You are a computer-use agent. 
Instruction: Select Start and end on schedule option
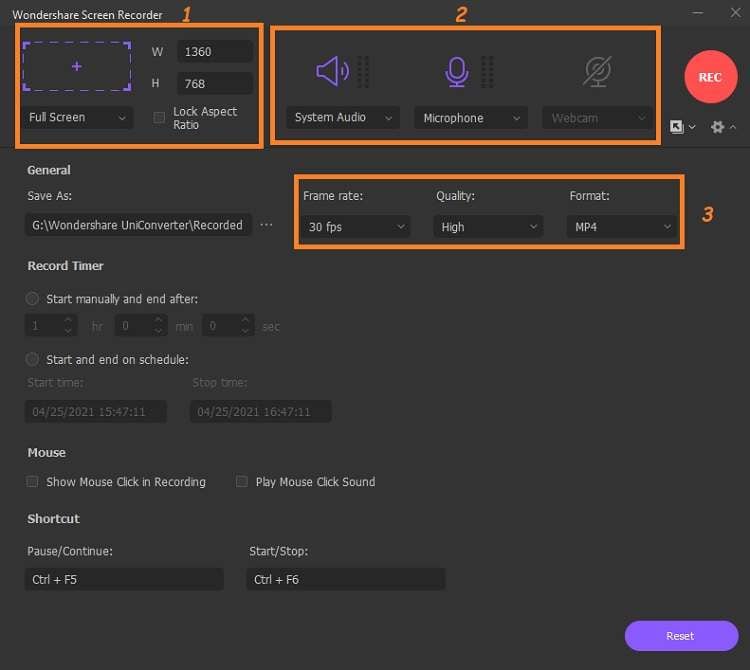(32, 359)
